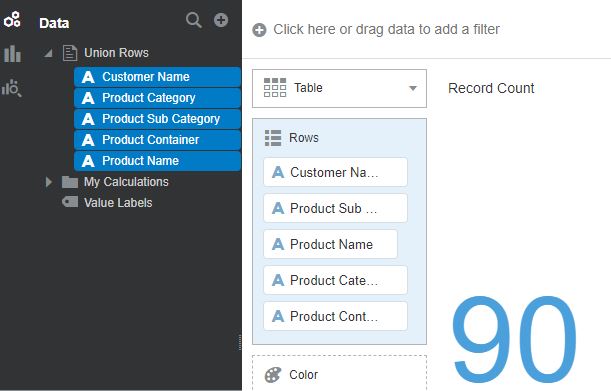Select the Product Cate... pill in Rows
The width and height of the screenshot is (611, 391).
(x=336, y=280)
